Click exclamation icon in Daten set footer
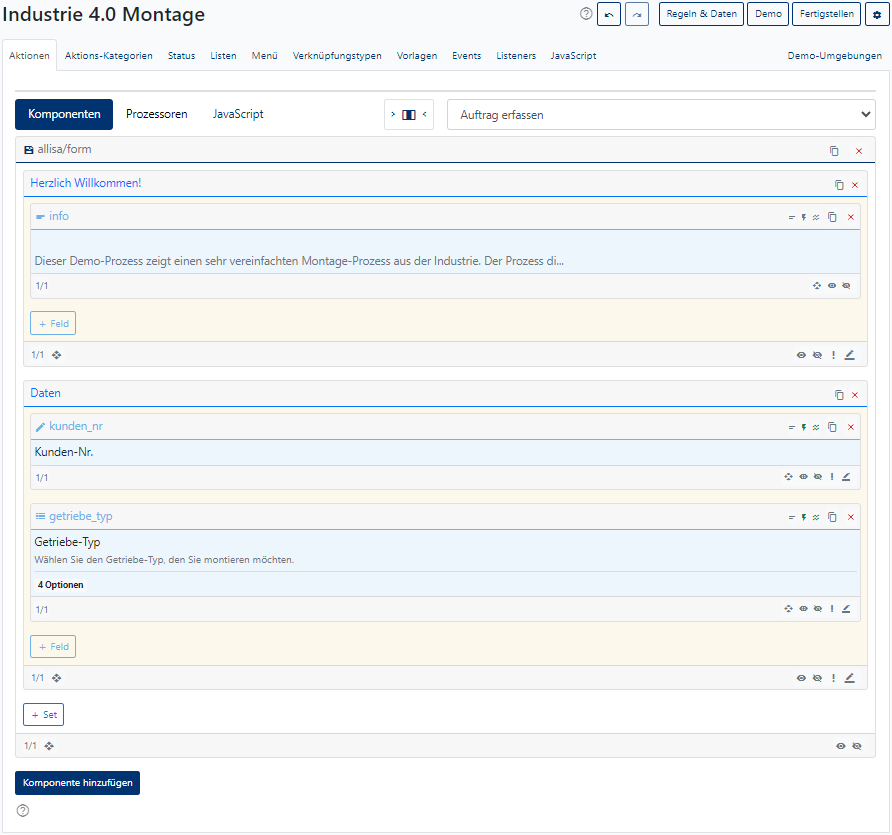 [x=833, y=678]
